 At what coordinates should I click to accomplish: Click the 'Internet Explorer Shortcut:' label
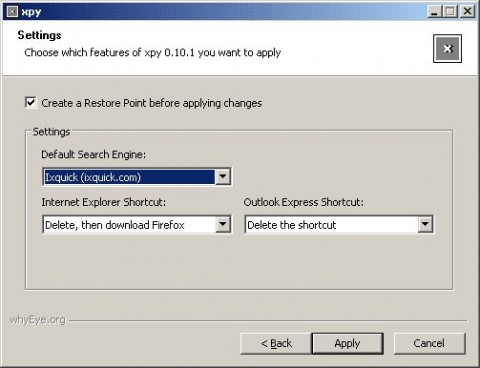coord(104,202)
